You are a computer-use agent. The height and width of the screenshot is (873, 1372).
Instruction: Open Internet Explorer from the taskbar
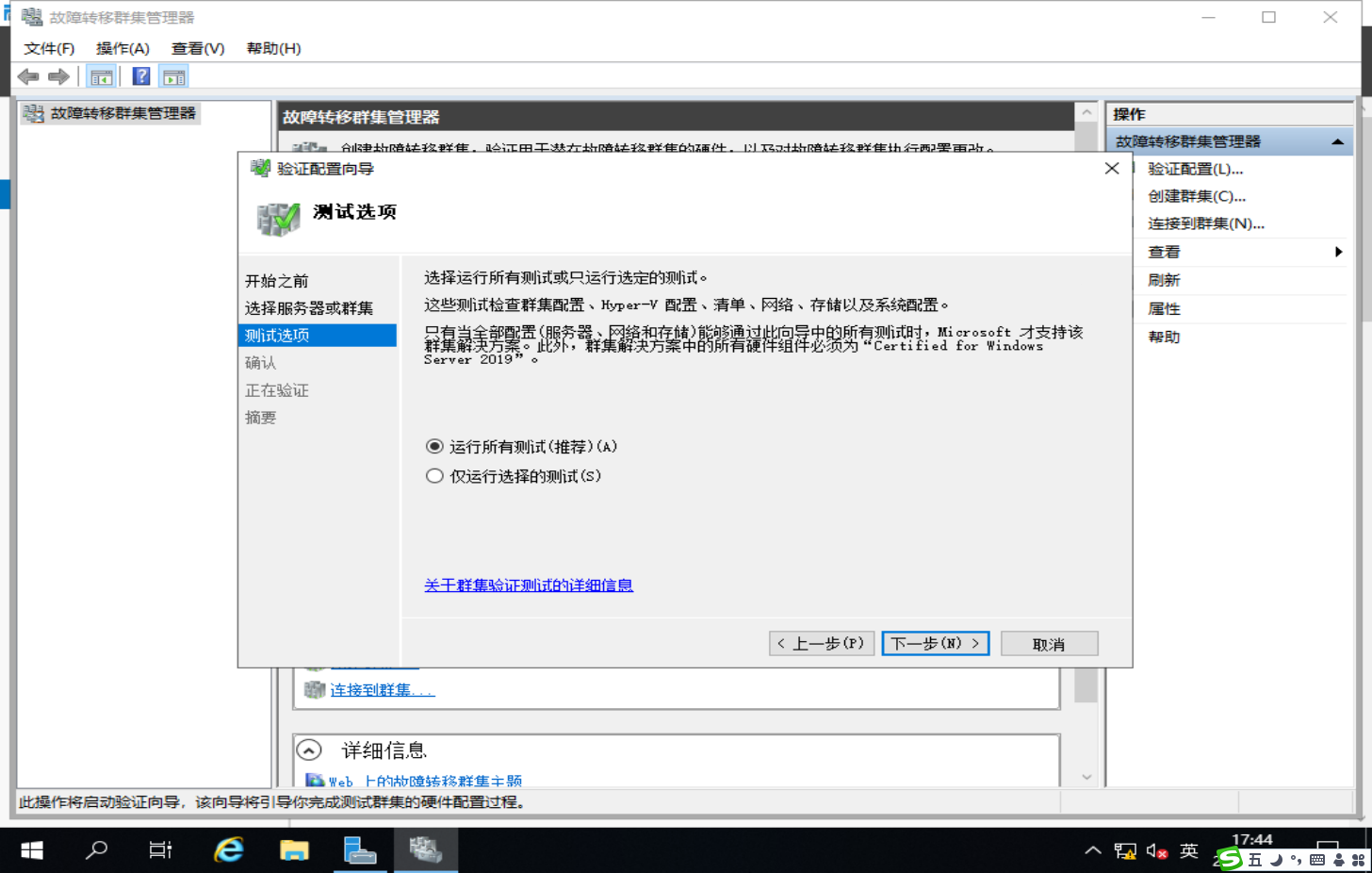[x=228, y=849]
